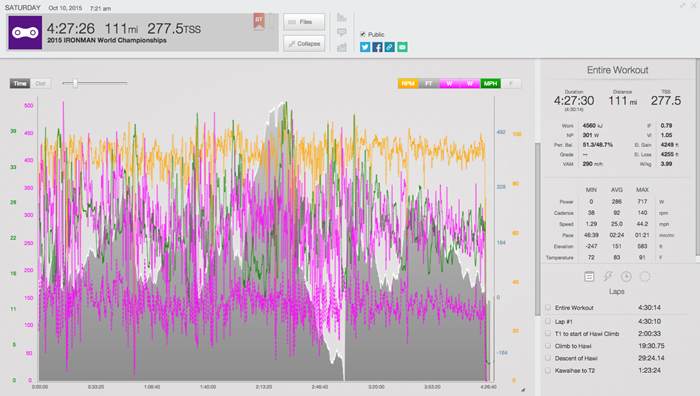700x396 pixels.
Task: Close the workout view
Action: (x=693, y=5)
